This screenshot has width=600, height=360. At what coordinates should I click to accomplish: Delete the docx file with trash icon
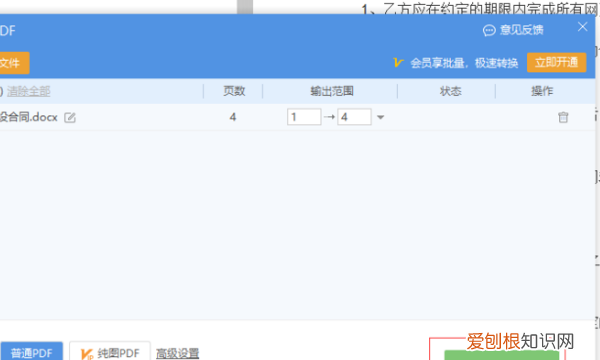point(563,117)
